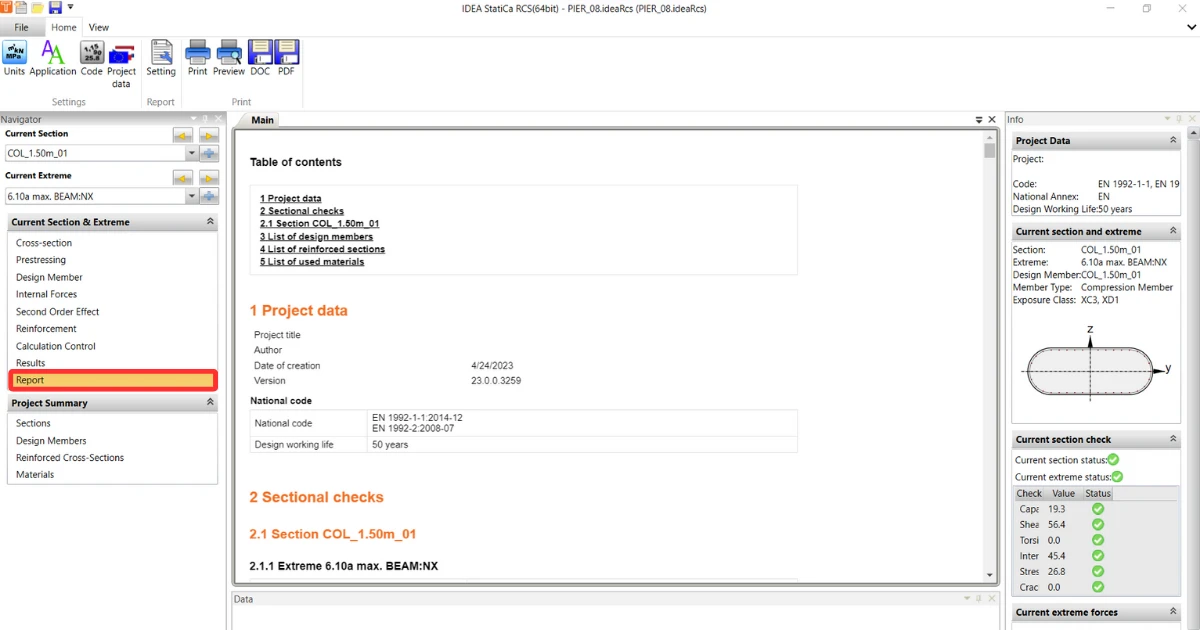This screenshot has width=1200, height=630.
Task: Open the Units settings
Action: point(14,58)
